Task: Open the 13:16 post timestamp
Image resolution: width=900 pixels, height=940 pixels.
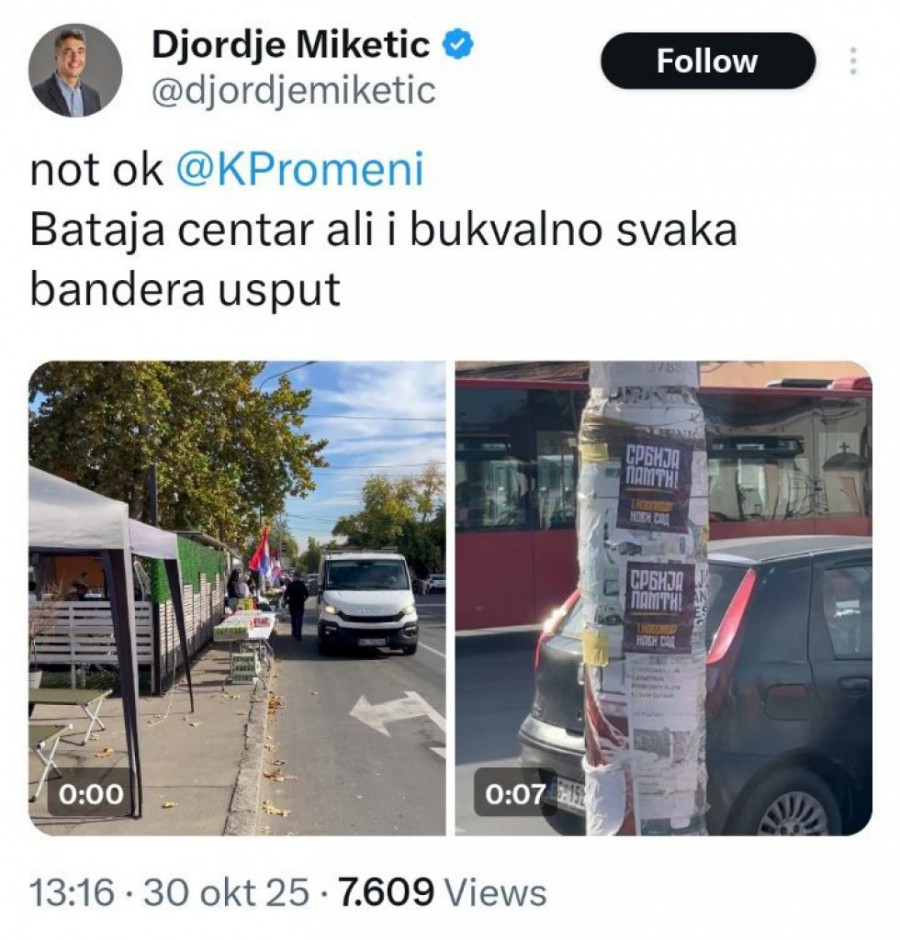Action: (x=71, y=893)
